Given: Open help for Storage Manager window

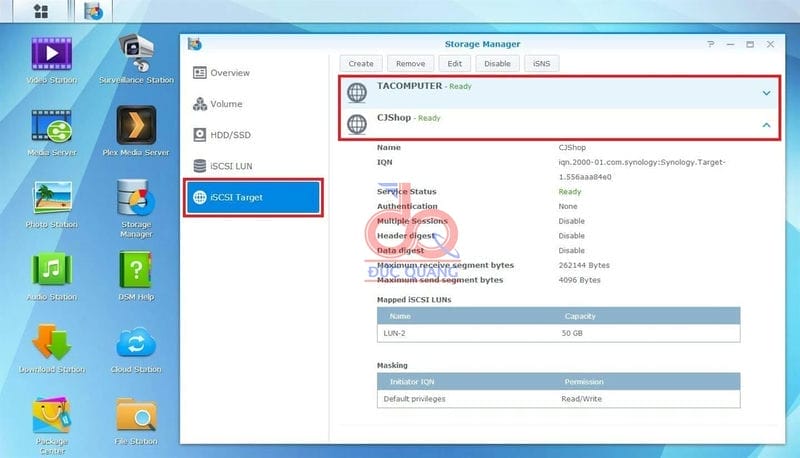Looking at the screenshot, I should [x=711, y=44].
